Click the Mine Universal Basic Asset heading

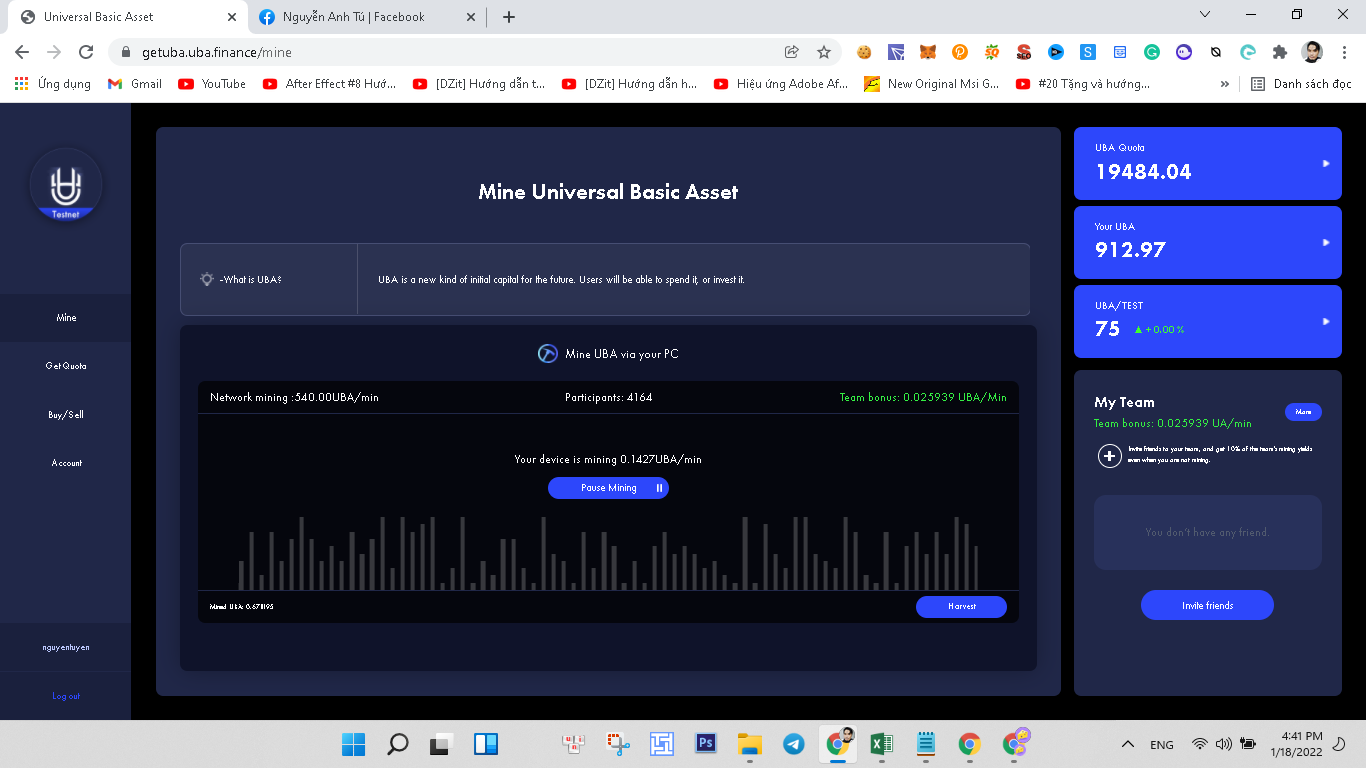(608, 192)
